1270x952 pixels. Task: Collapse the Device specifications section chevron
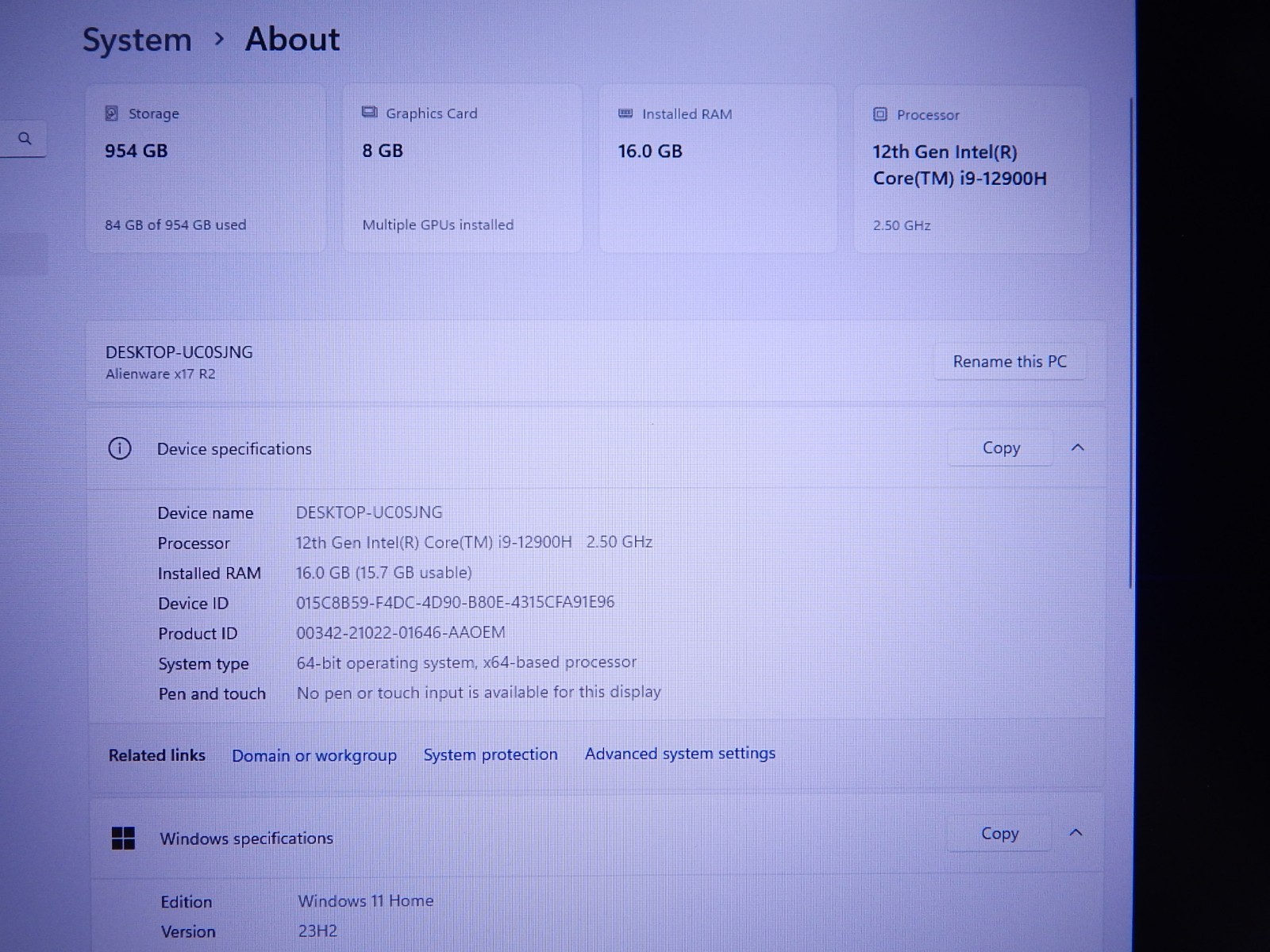[x=1077, y=447]
